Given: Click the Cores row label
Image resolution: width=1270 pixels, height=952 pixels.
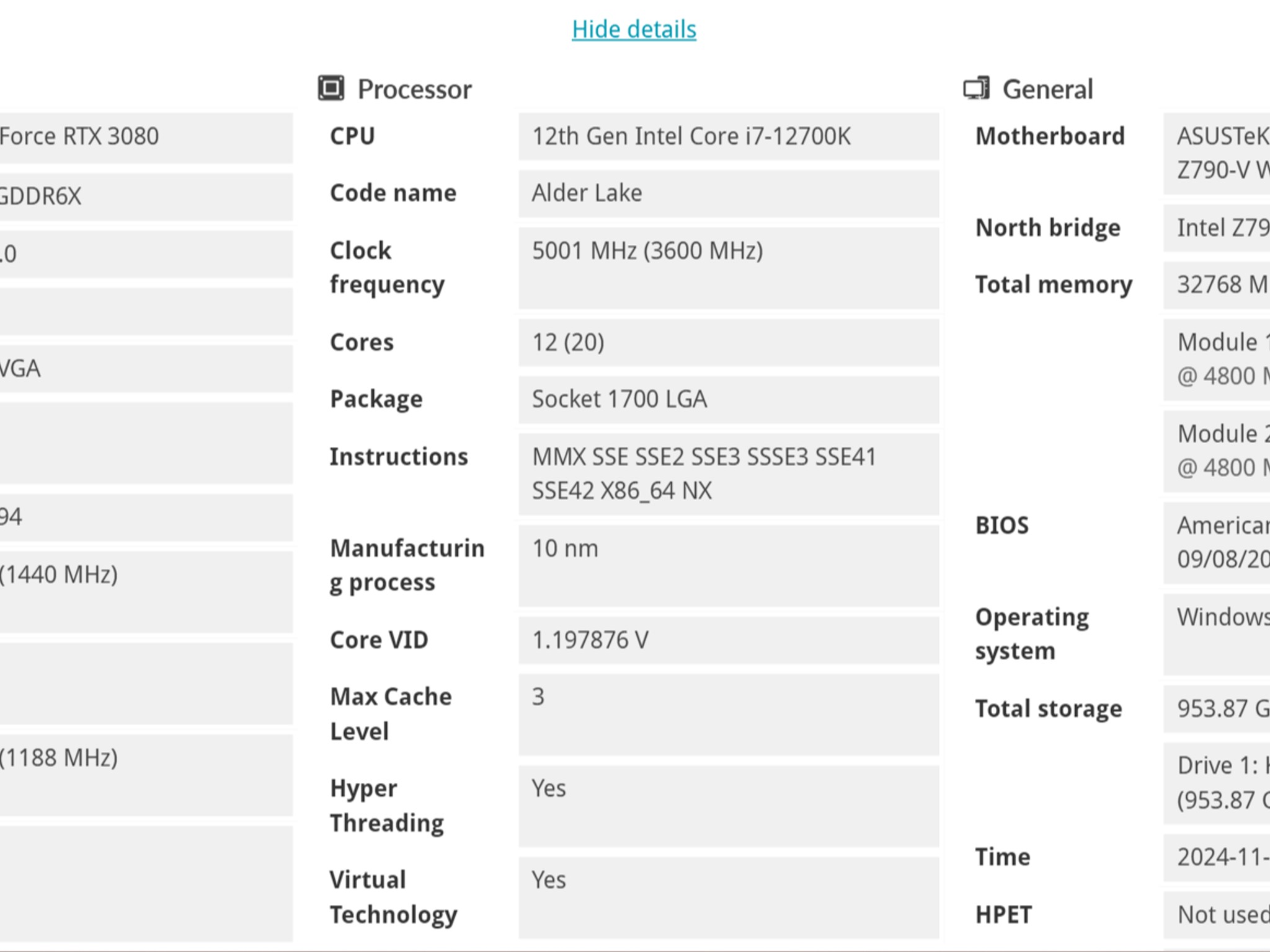Looking at the screenshot, I should tap(362, 342).
